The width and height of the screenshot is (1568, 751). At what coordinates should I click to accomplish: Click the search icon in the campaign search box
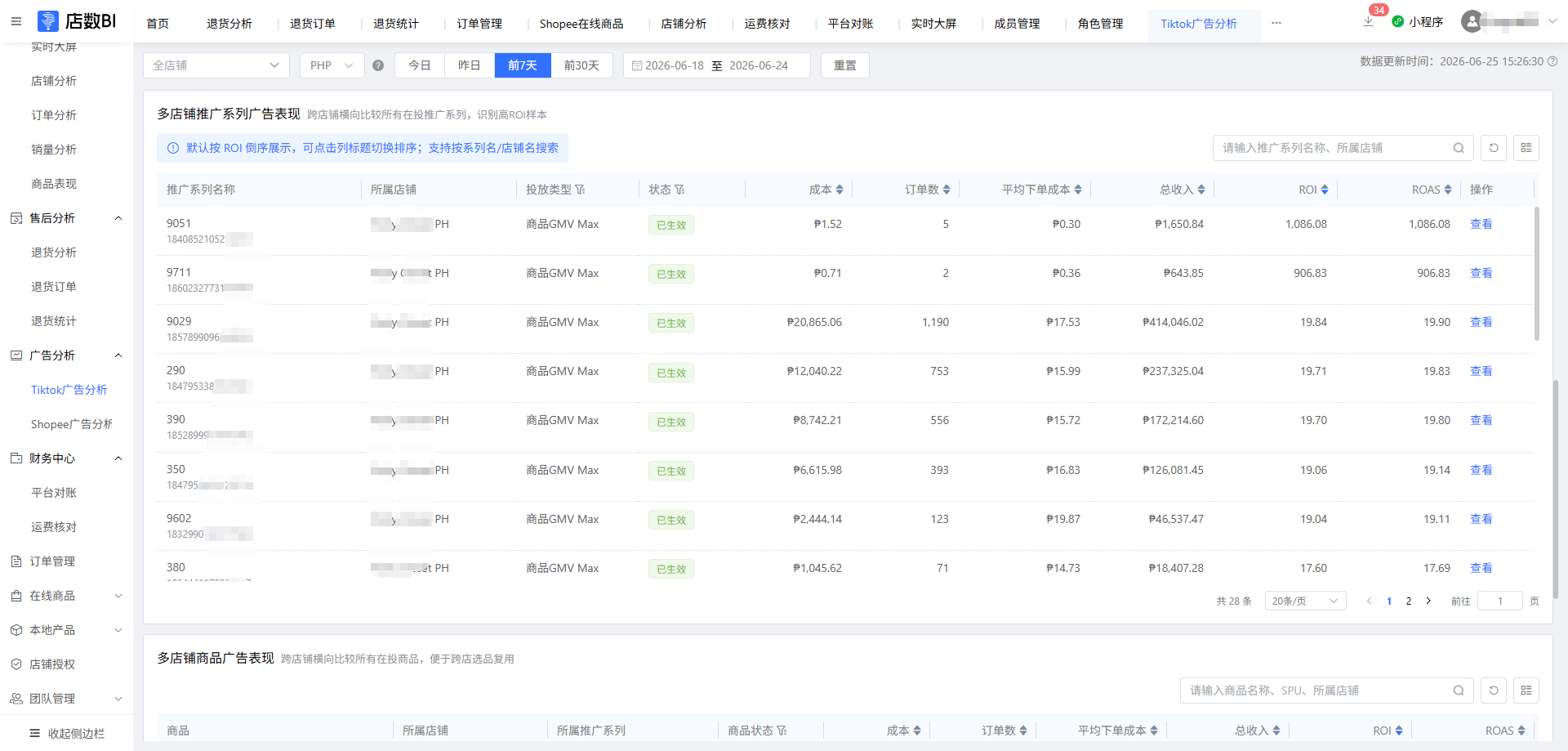pos(1459,148)
